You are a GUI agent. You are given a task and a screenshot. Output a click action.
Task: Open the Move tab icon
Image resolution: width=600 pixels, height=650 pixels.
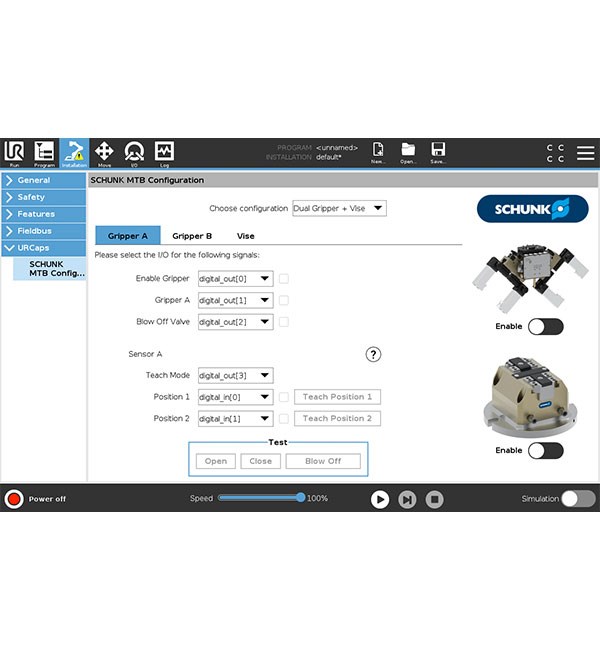(x=104, y=153)
